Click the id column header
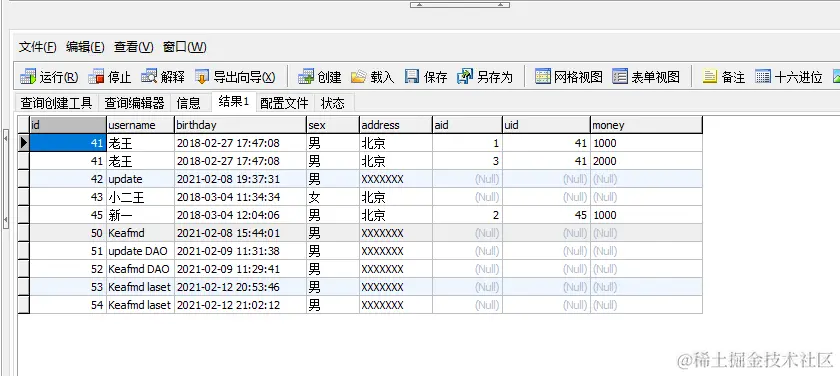 [68, 125]
